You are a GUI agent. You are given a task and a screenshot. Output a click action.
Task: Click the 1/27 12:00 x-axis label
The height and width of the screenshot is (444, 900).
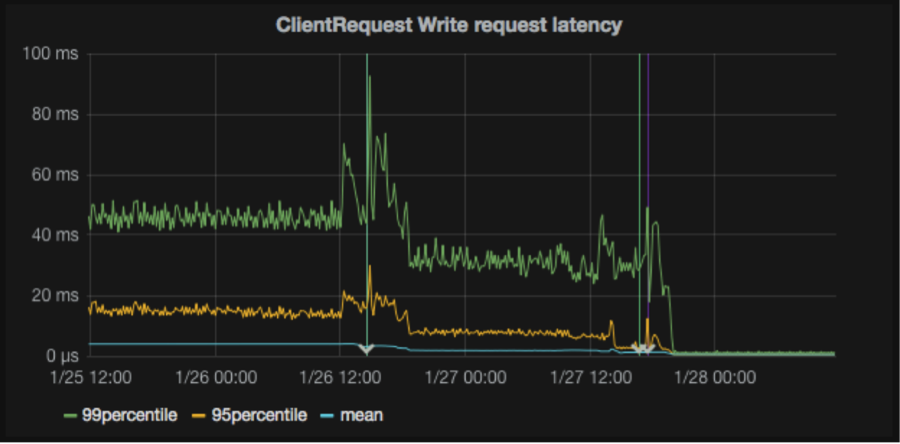coord(591,377)
